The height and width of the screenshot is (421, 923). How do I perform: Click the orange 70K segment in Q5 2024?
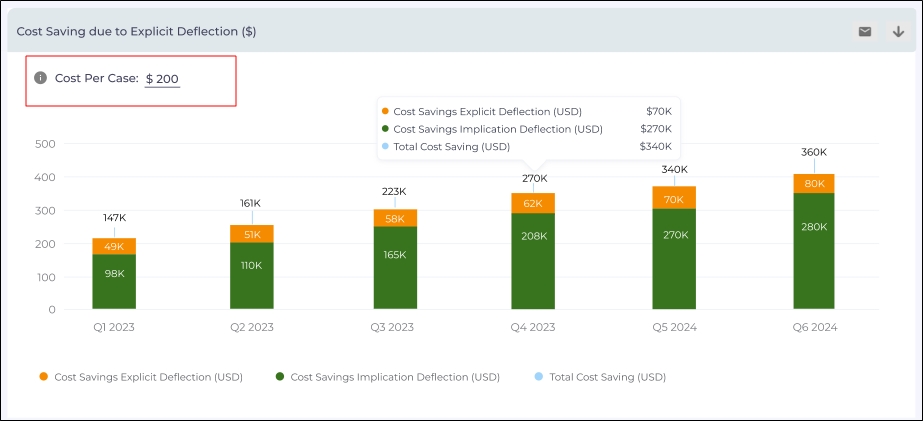point(674,198)
